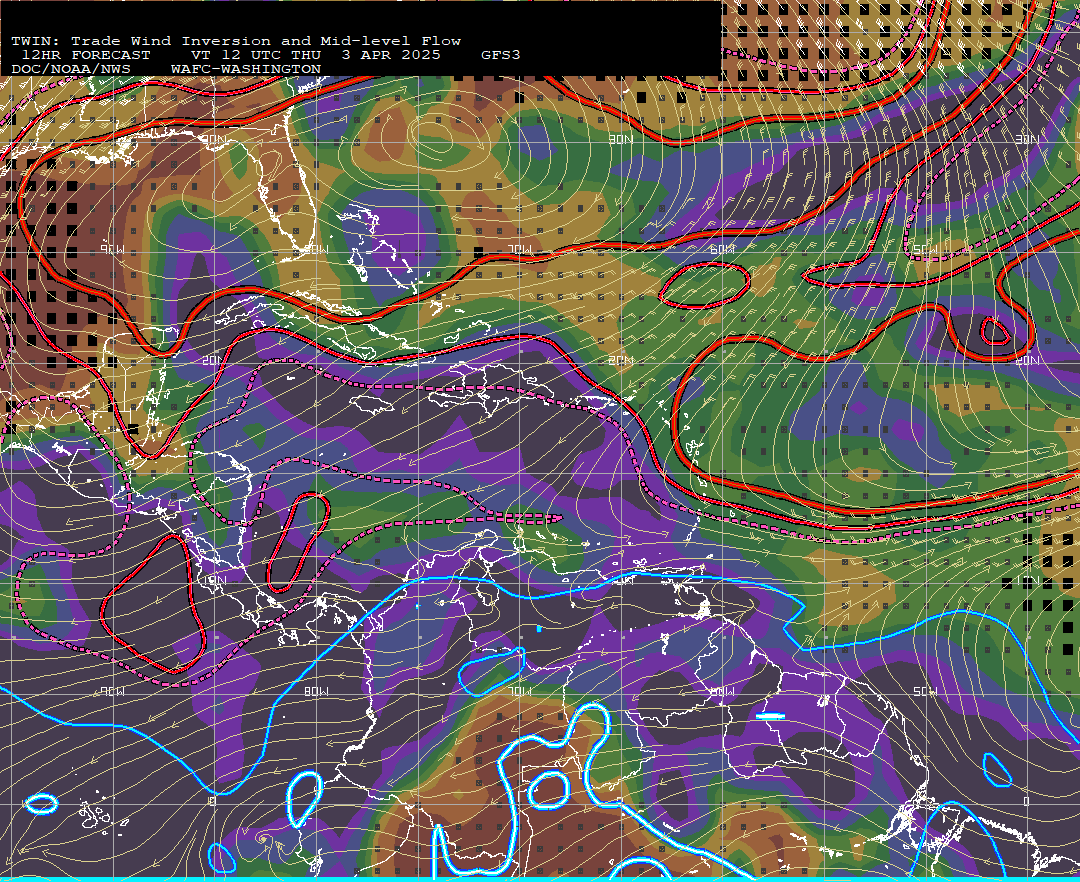Select the 'GFS3' model label

(x=501, y=55)
